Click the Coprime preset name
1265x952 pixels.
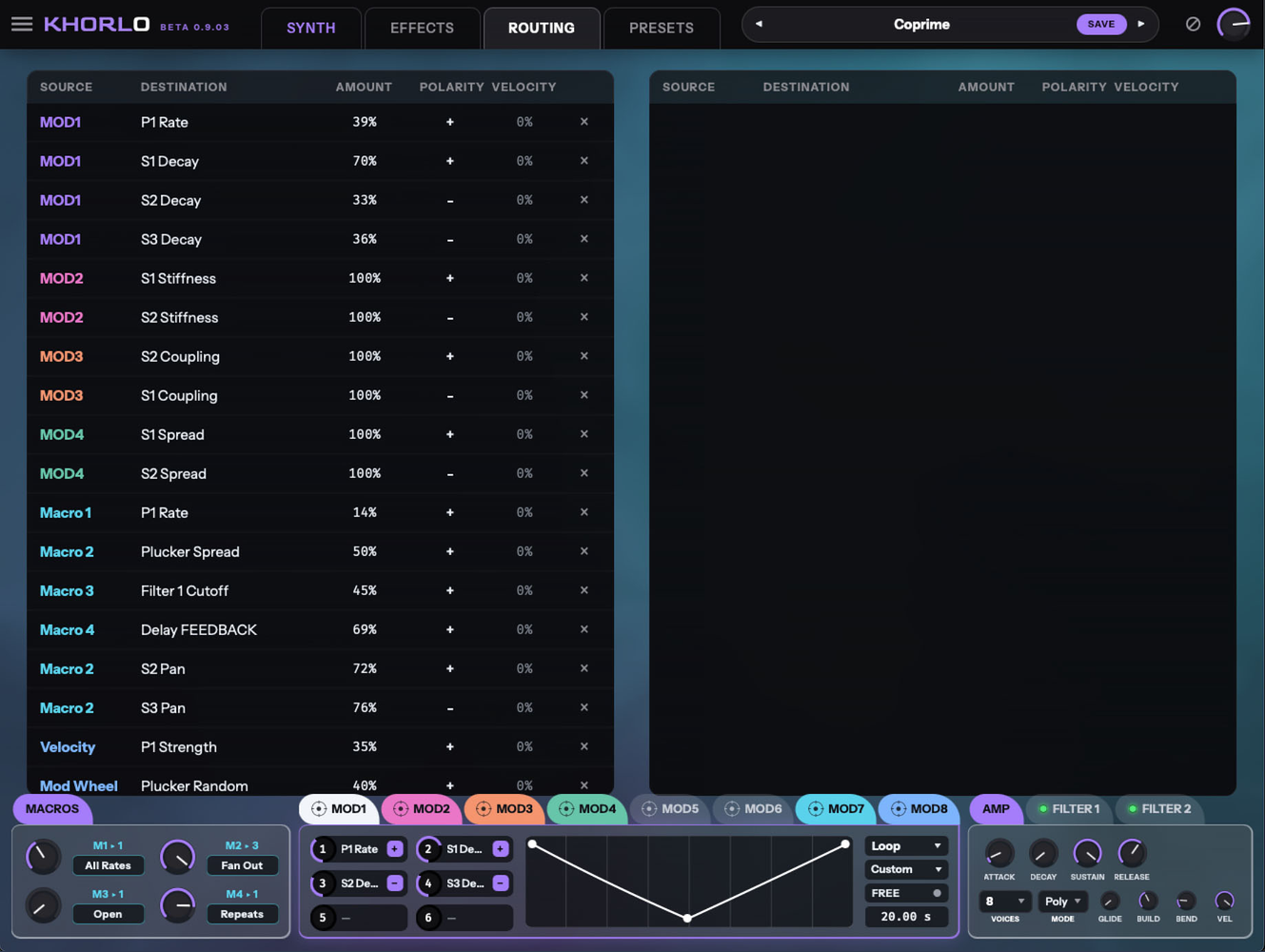click(921, 24)
